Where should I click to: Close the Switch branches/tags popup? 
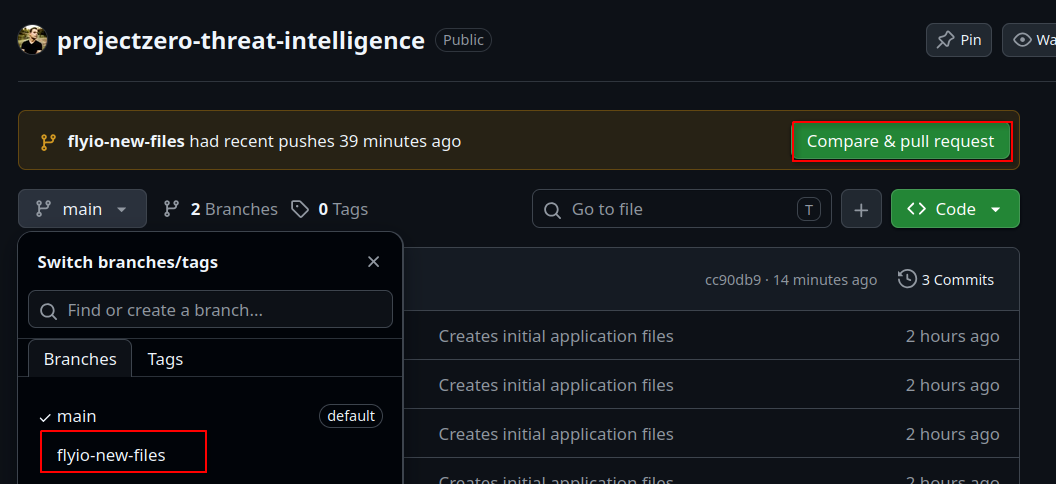(374, 262)
